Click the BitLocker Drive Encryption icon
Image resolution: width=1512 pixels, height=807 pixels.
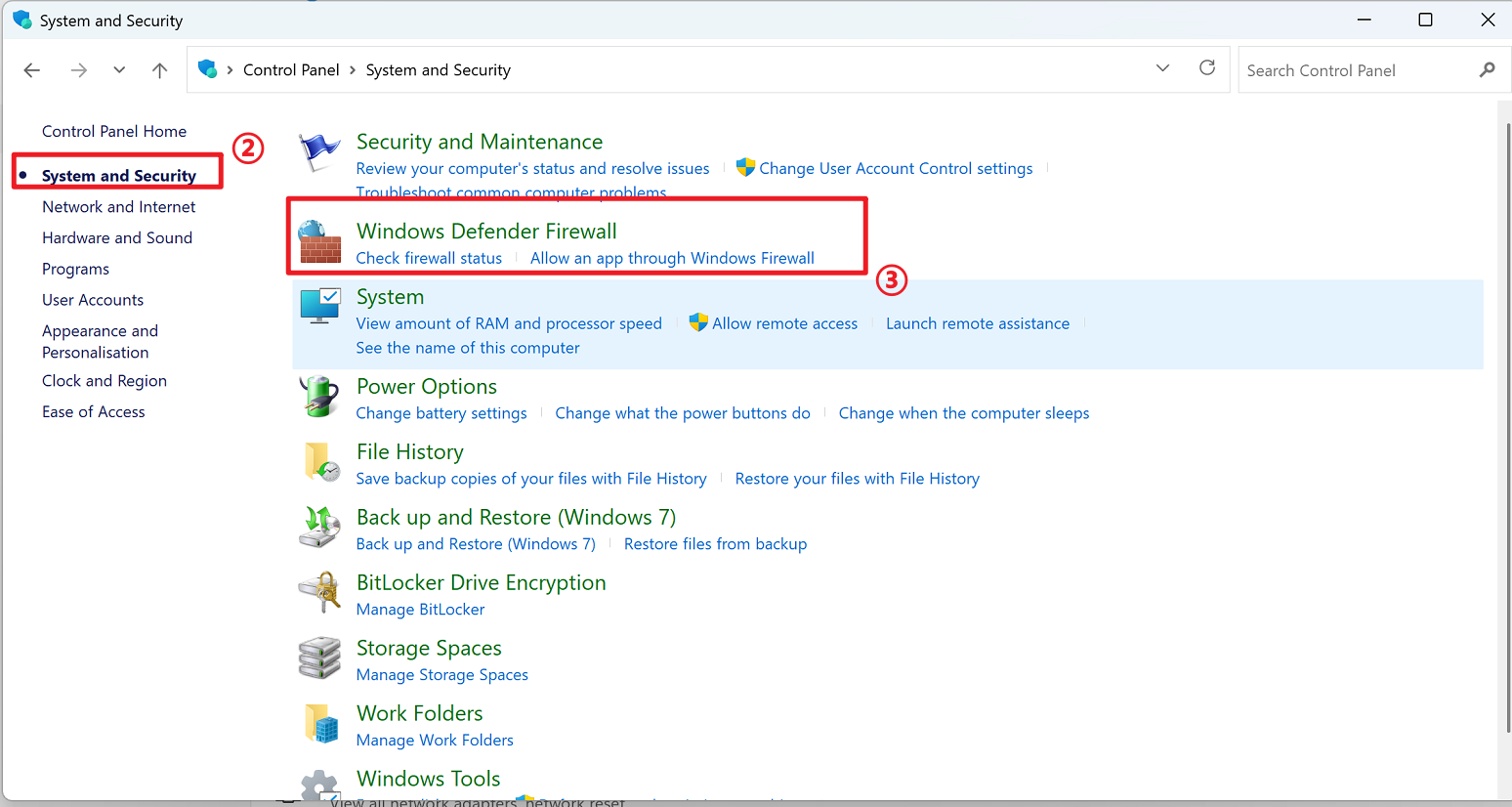pos(319,592)
